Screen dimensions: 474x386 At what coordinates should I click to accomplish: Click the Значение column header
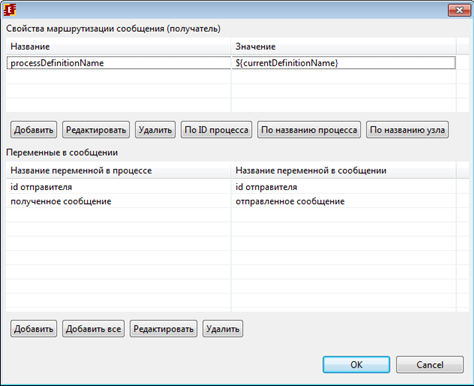click(344, 46)
